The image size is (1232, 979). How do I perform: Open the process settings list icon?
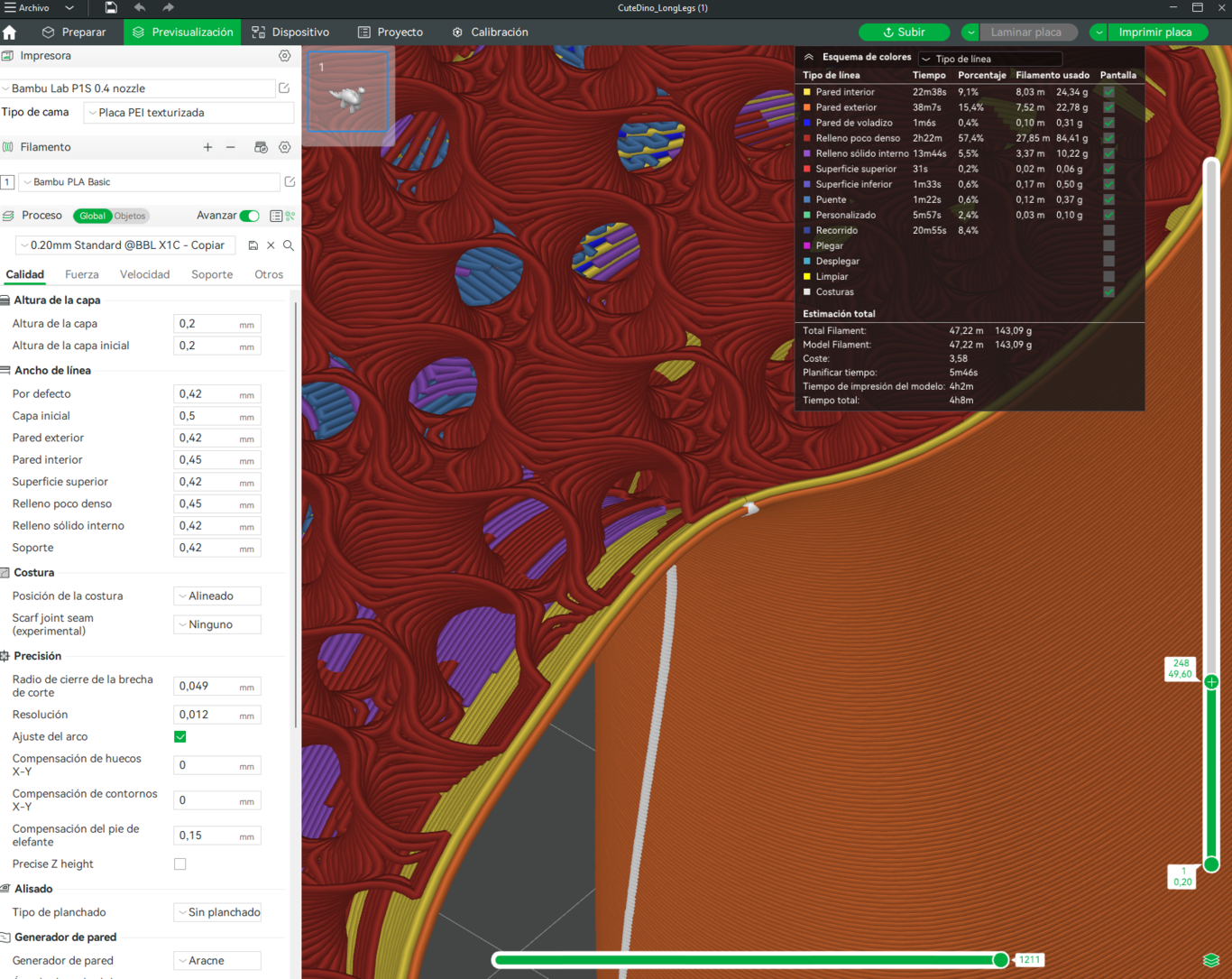tap(276, 216)
